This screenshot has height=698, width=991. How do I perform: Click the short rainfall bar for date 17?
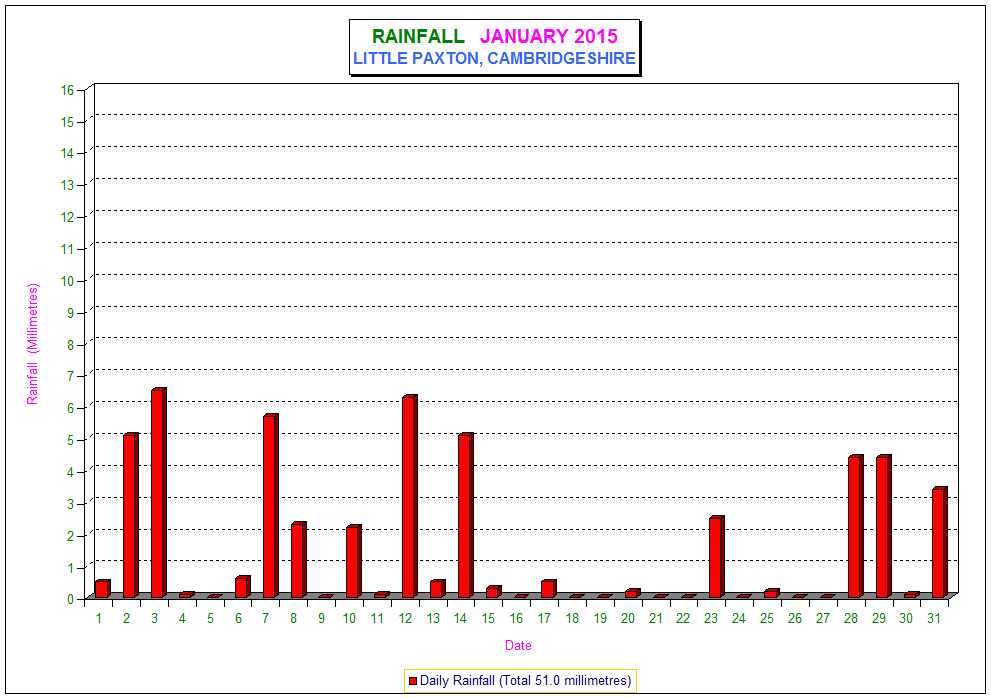pyautogui.click(x=549, y=589)
